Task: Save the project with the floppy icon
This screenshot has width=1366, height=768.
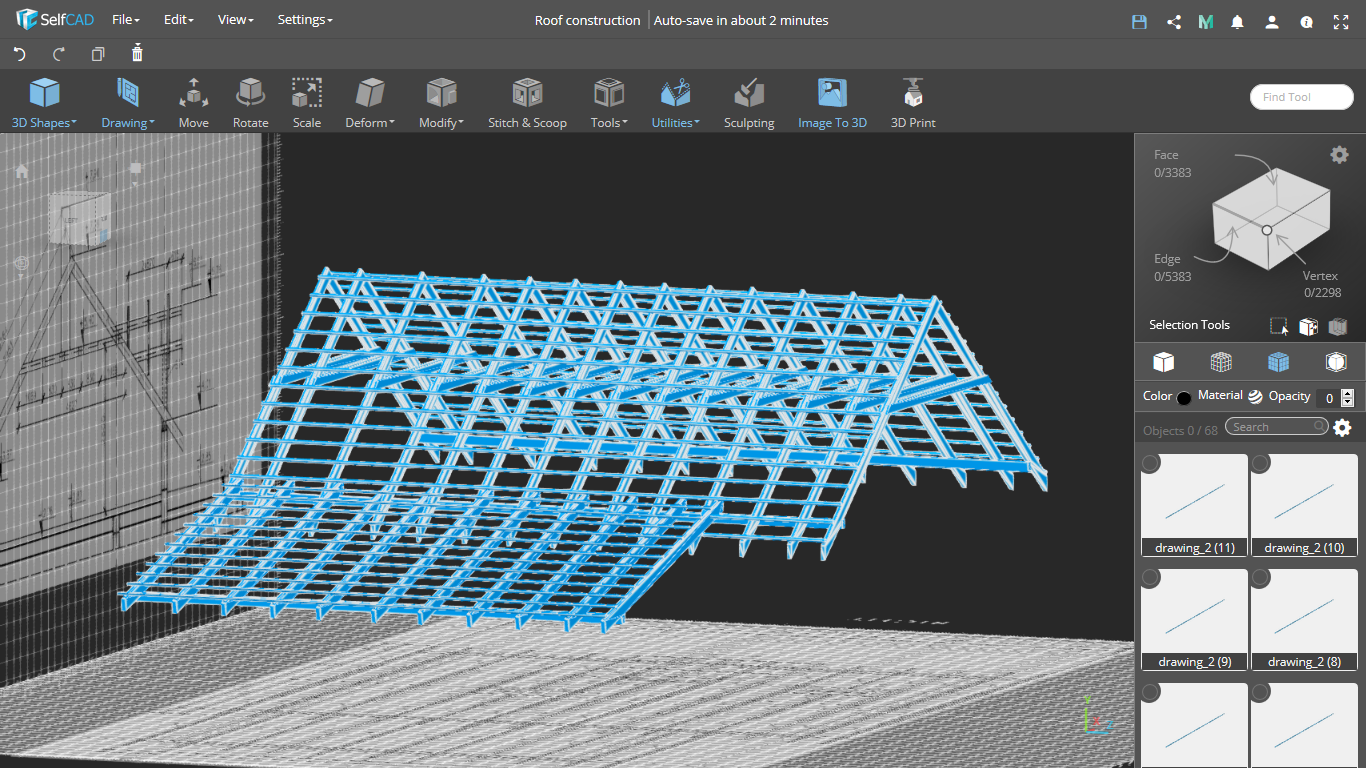Action: (x=1139, y=21)
